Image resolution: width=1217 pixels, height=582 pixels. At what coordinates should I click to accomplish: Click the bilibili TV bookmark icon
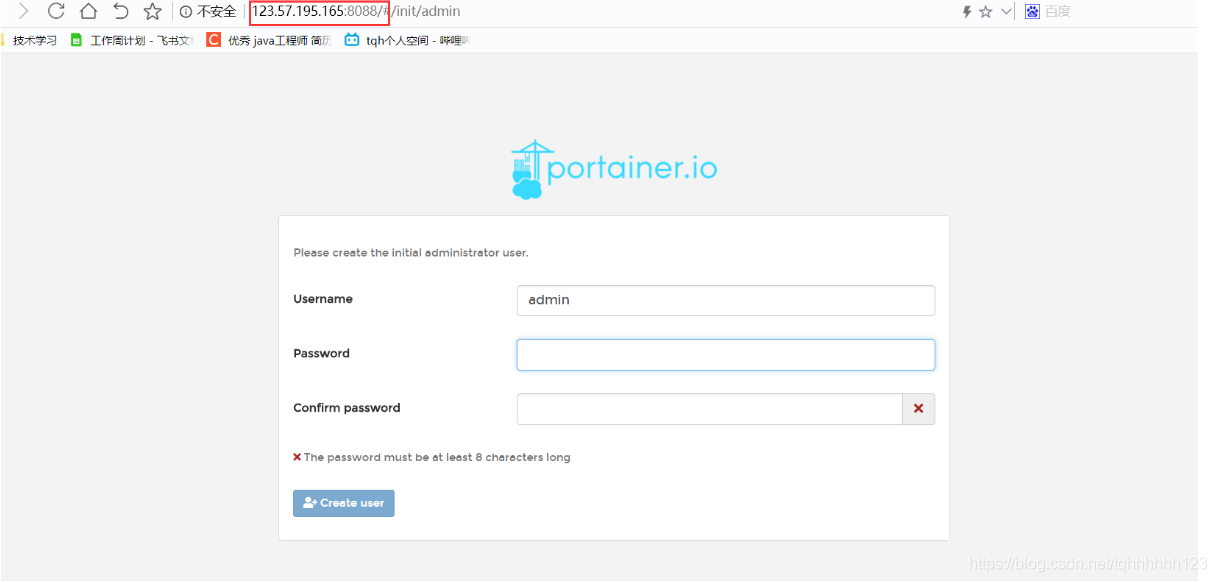351,40
